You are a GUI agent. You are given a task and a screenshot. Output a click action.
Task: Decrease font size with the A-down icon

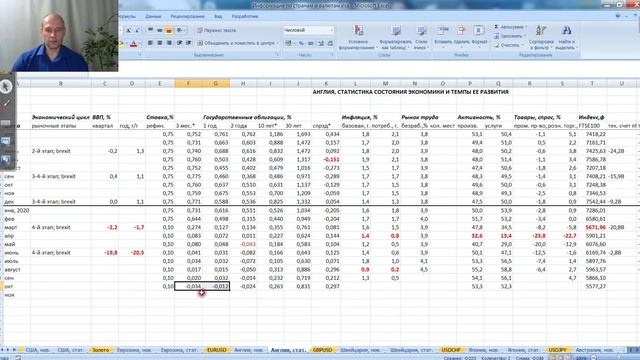[137, 31]
